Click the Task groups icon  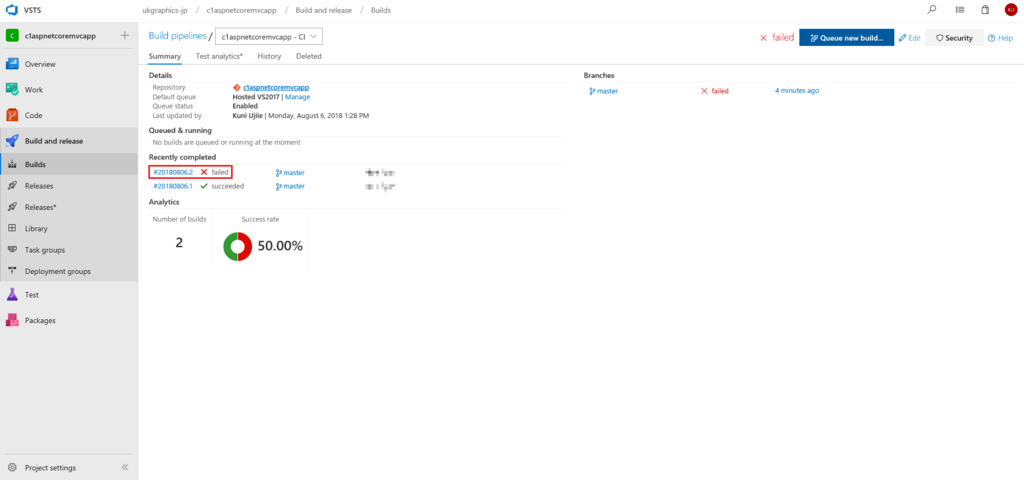(x=12, y=249)
